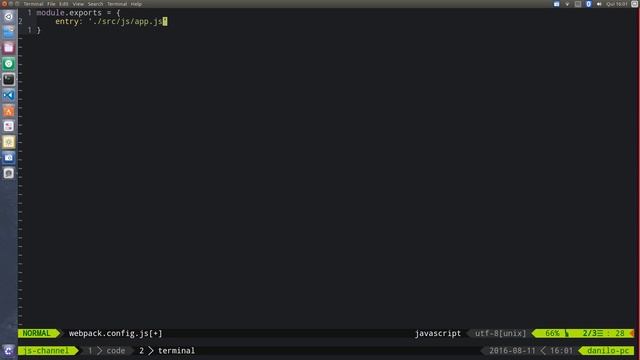
Task: Place cursor at the highlighted quote character
Action: (165, 21)
